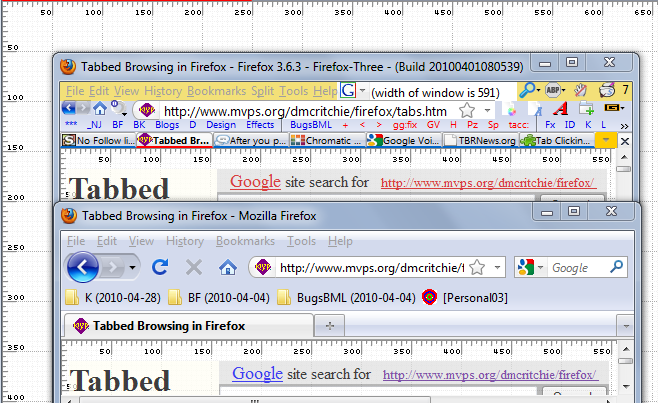Image resolution: width=658 pixels, height=403 pixels.
Task: Switch to the No Follow li... tab in the upper window
Action: pos(99,140)
